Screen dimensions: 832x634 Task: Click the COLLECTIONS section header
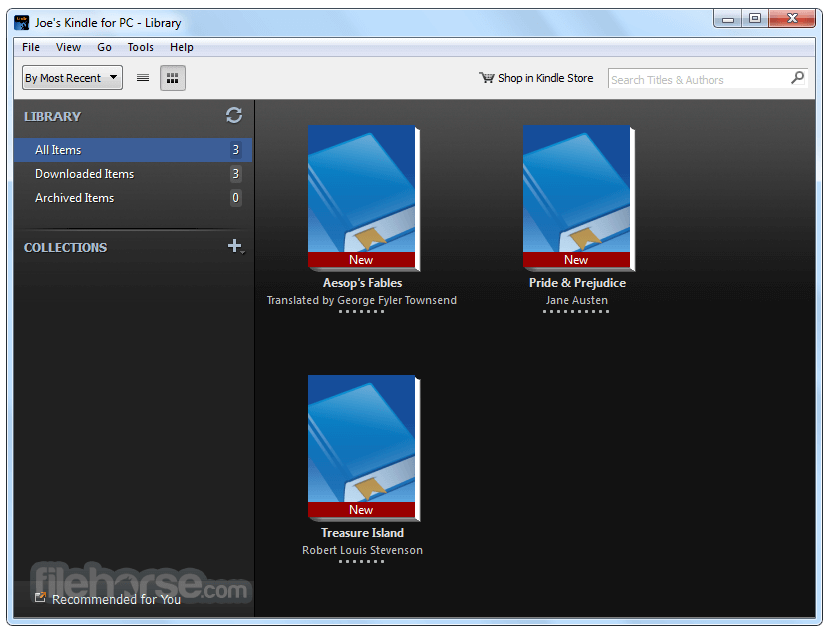click(65, 247)
